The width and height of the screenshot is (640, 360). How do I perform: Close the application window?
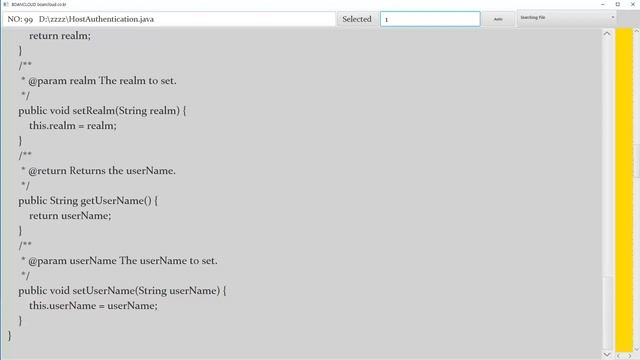pos(633,4)
